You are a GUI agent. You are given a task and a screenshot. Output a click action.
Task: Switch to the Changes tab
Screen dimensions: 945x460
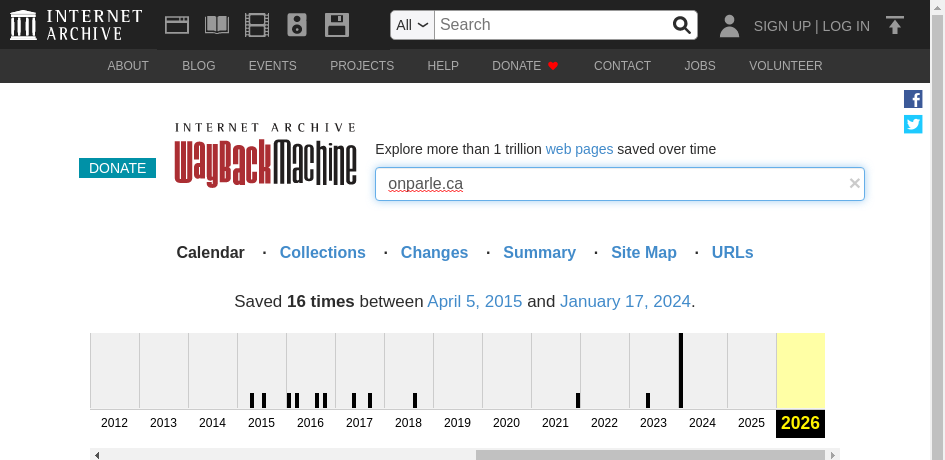click(x=435, y=253)
